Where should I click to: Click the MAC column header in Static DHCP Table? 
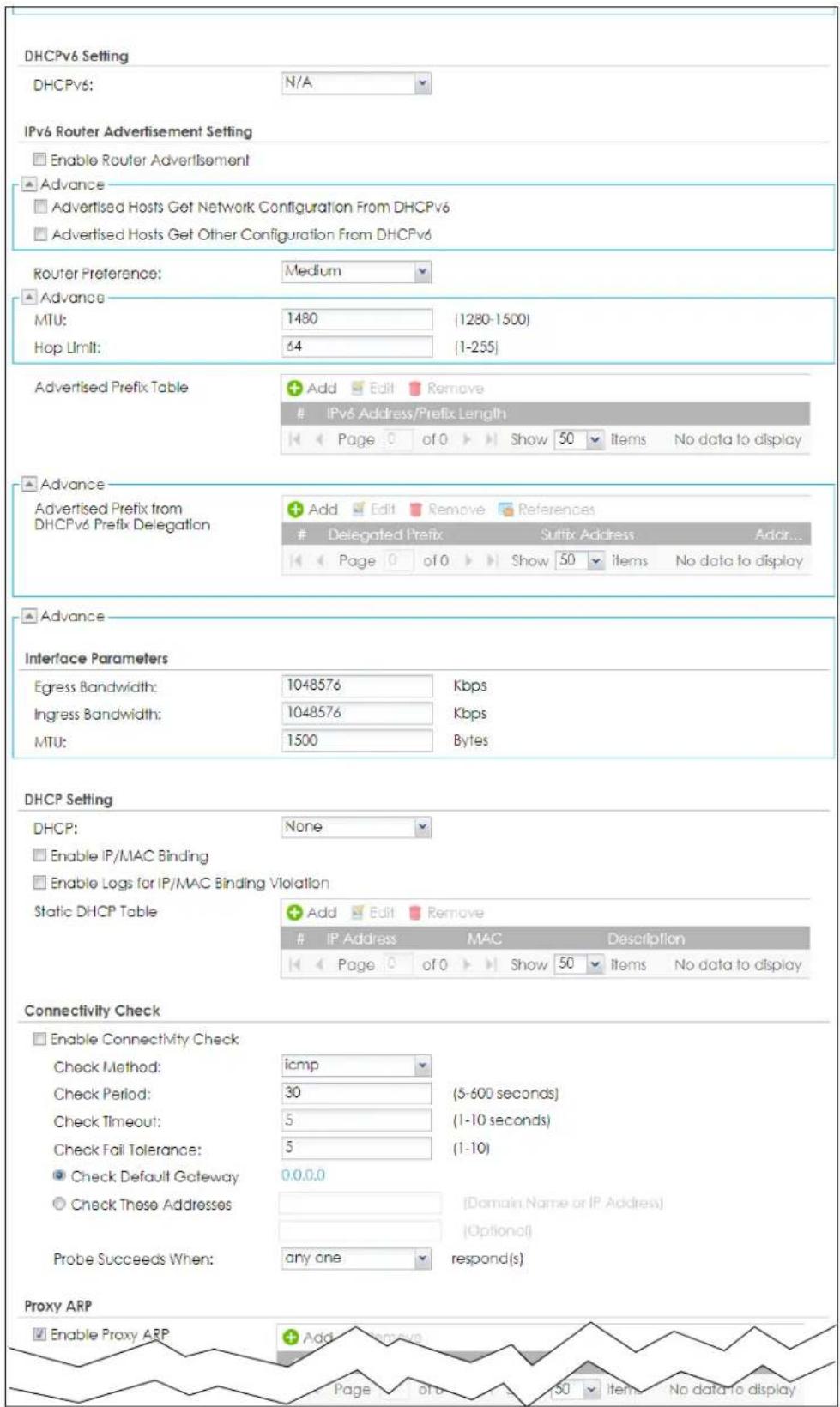pyautogui.click(x=484, y=939)
